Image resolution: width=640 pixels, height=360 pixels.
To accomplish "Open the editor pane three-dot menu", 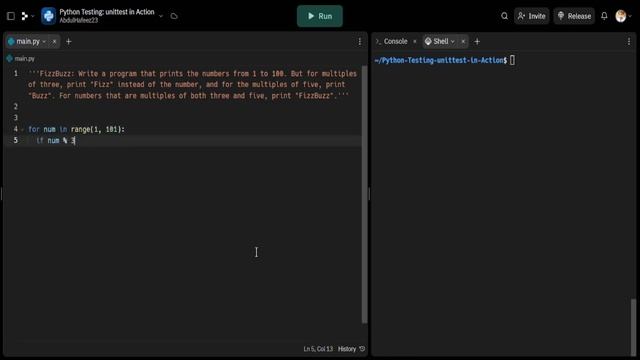I will (360, 41).
